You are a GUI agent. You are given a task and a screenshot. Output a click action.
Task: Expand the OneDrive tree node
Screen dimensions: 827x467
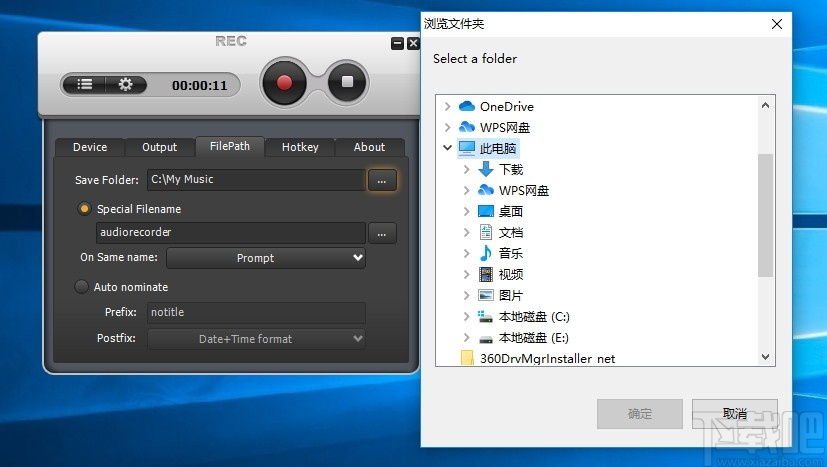447,107
